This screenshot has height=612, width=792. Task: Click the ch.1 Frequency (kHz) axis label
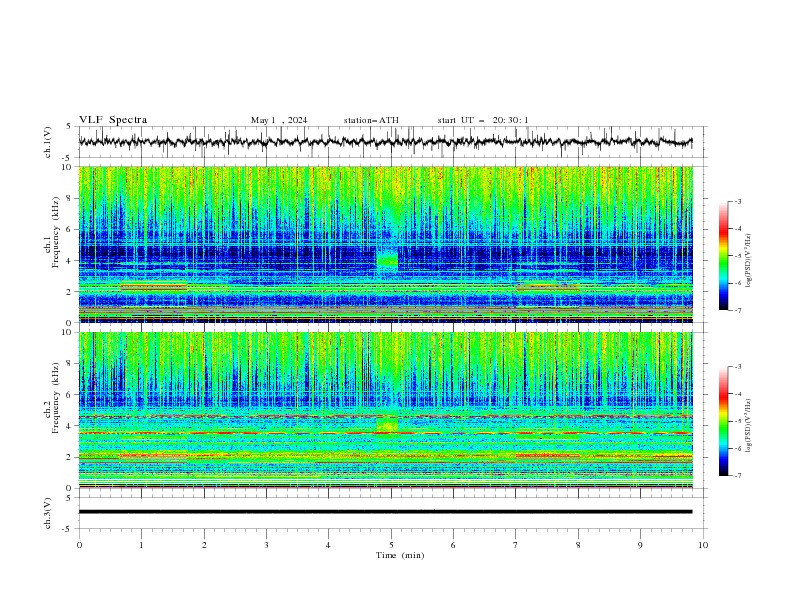click(51, 233)
